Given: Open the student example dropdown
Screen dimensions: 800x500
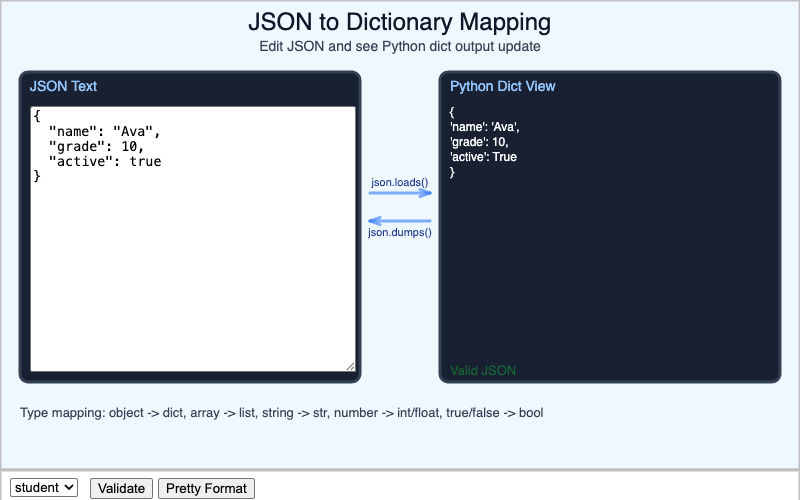Looking at the screenshot, I should tap(43, 487).
